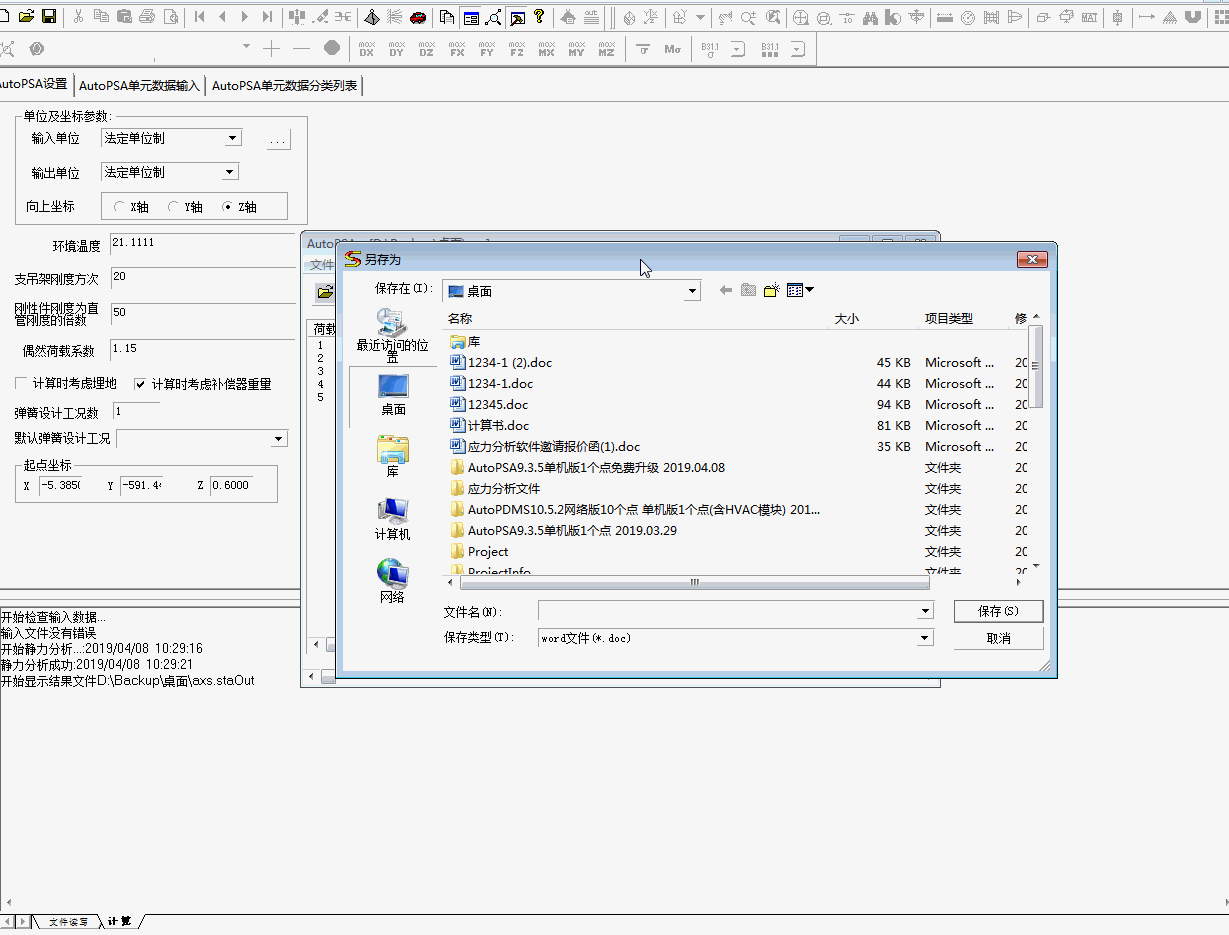Show max DX displacement icon
Viewport: 1229px width, 935px height.
(367, 48)
